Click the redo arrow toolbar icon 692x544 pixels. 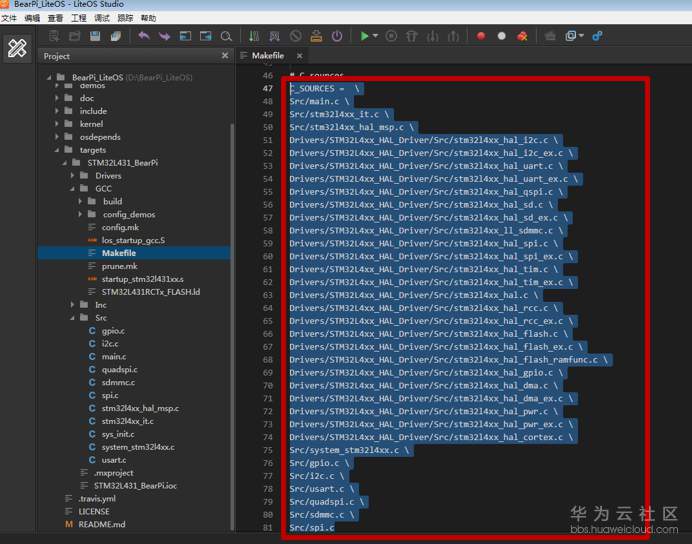click(x=164, y=36)
